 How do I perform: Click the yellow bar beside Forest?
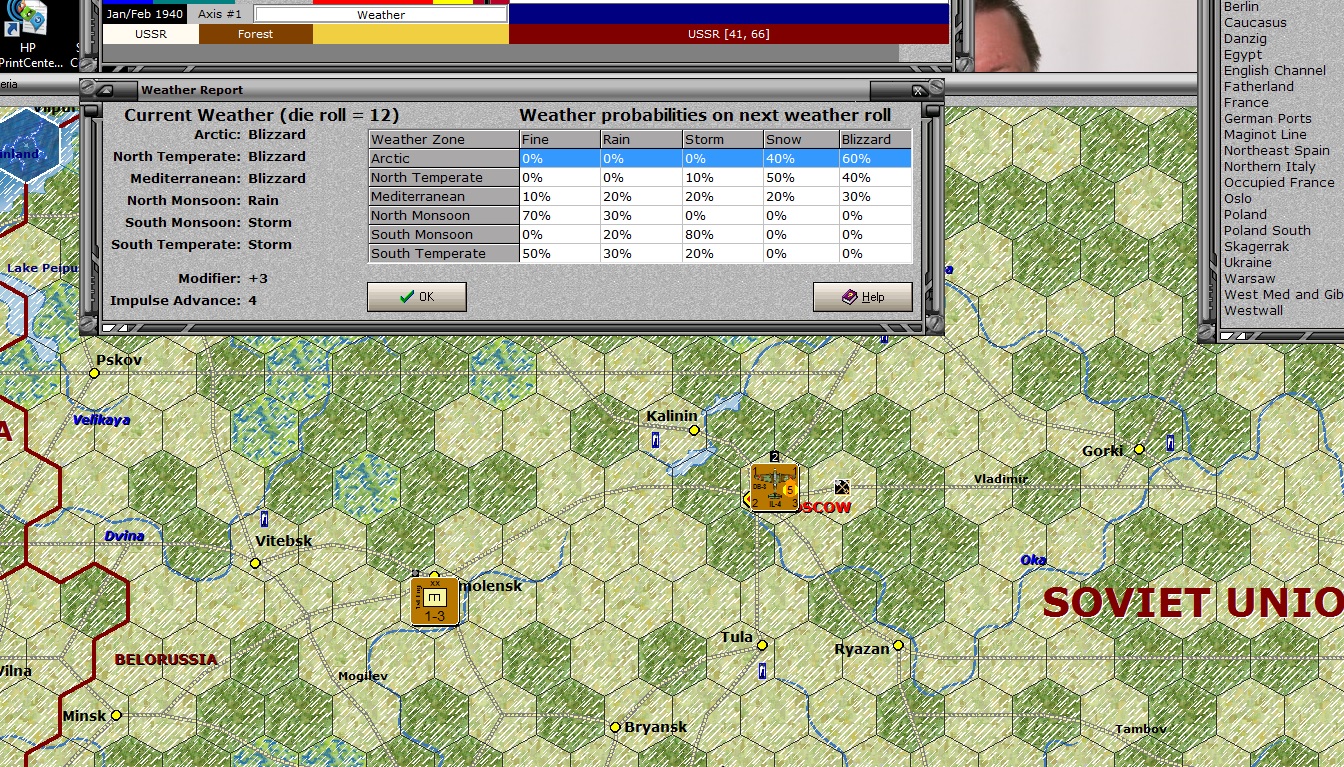tap(411, 34)
